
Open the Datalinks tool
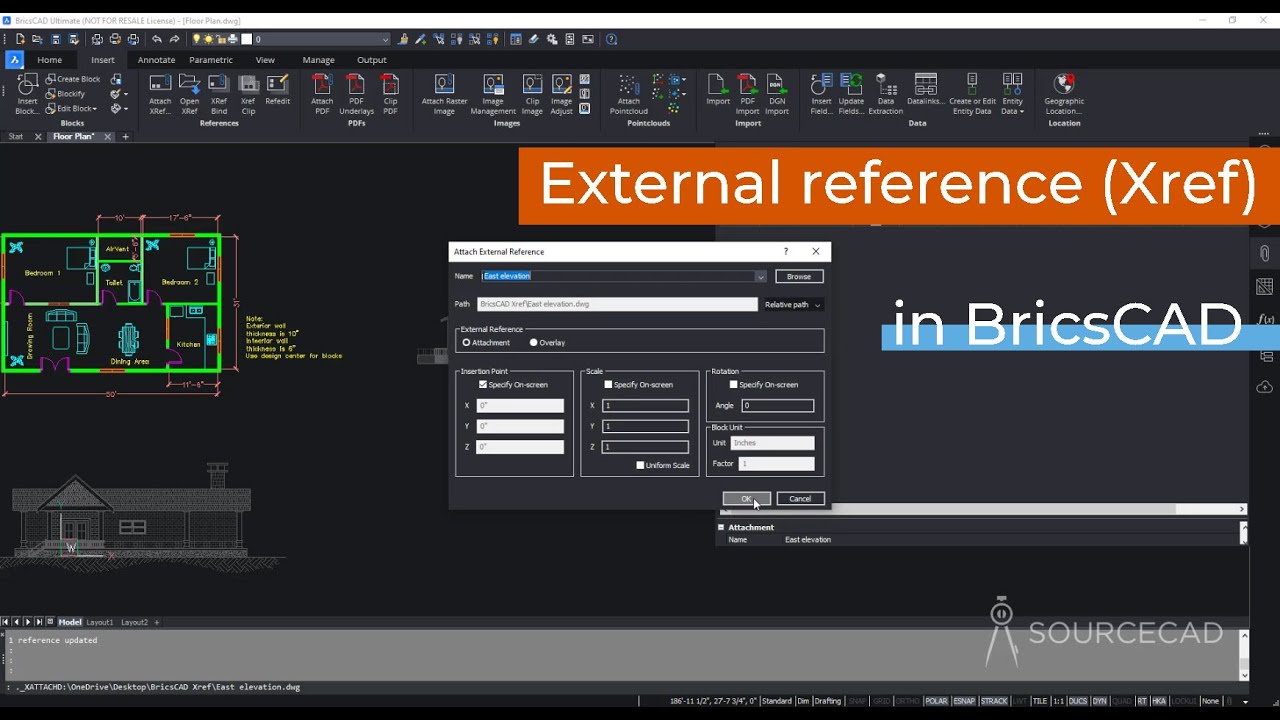pyautogui.click(x=926, y=90)
